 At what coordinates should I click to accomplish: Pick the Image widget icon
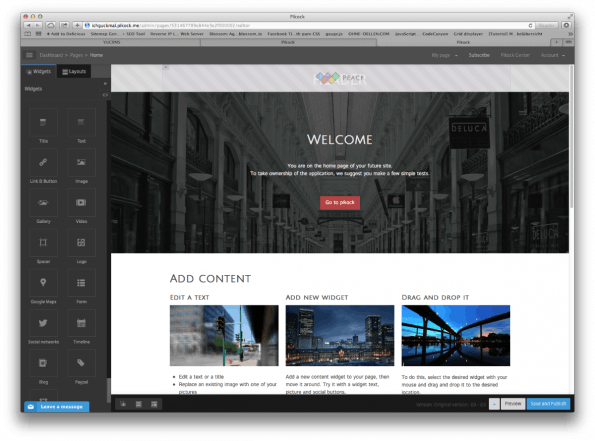[x=81, y=162]
